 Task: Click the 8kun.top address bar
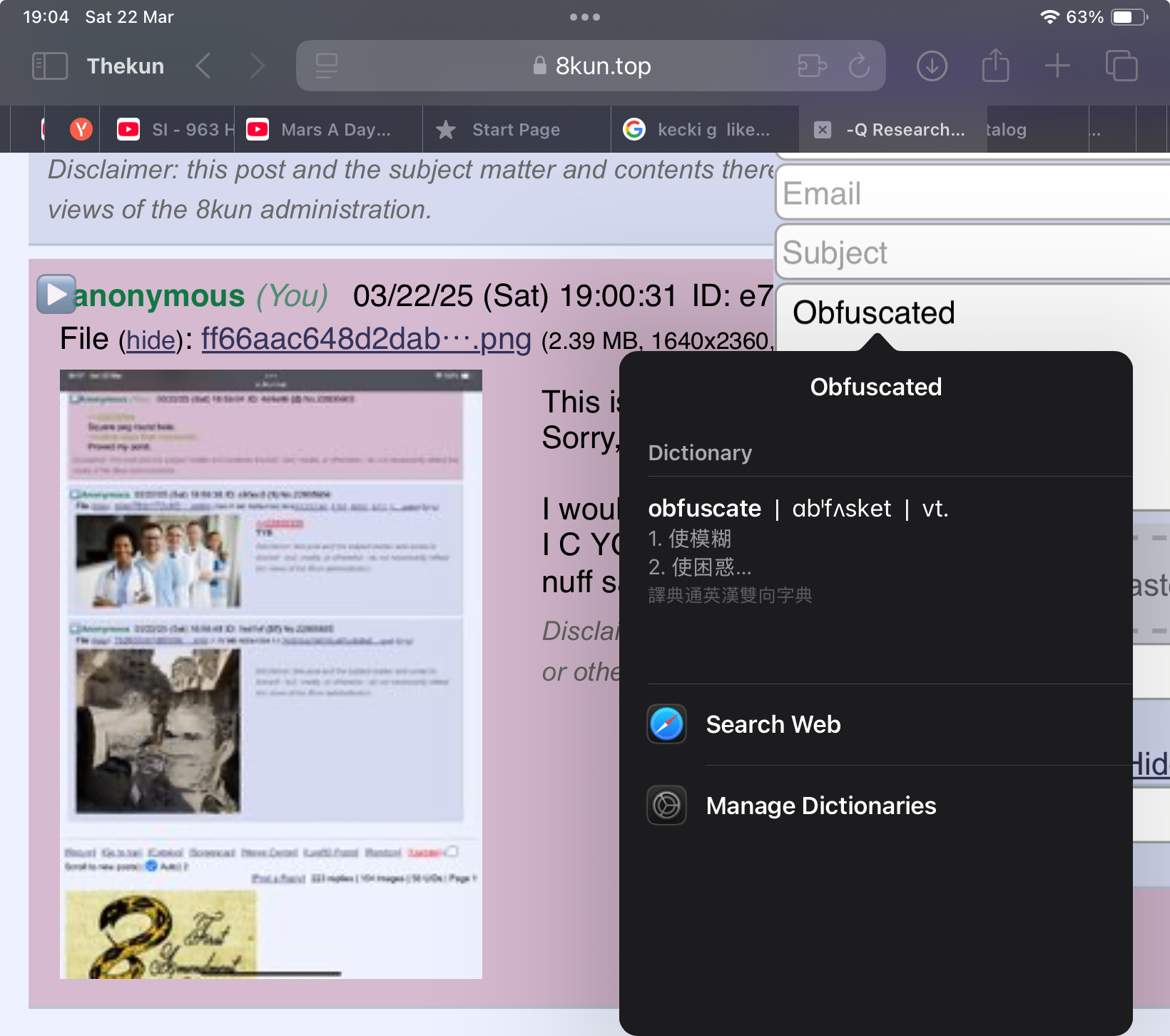[x=591, y=66]
